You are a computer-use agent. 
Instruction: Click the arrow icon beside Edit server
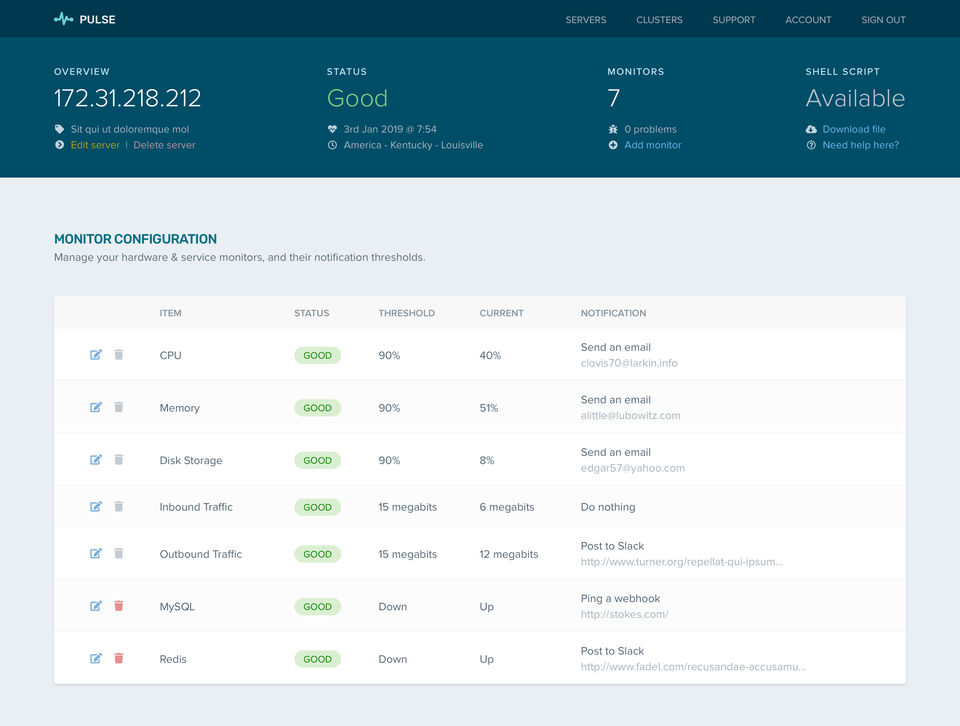[x=59, y=145]
